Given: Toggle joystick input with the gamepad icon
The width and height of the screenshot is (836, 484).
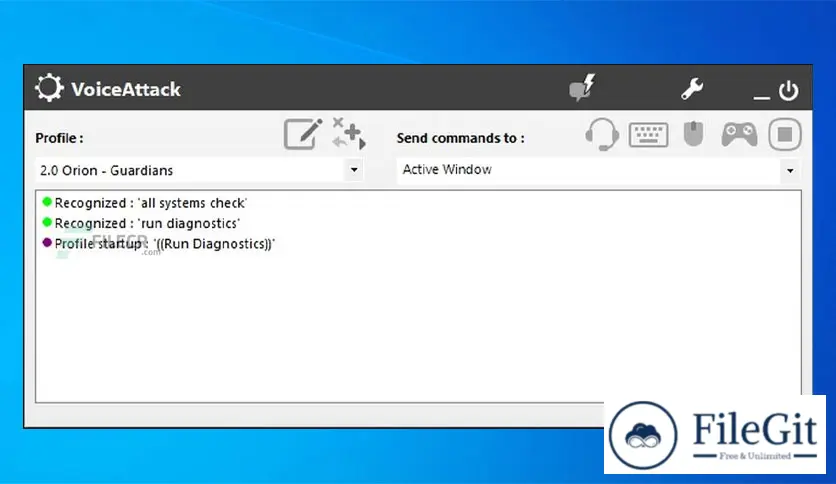Looking at the screenshot, I should tap(739, 134).
